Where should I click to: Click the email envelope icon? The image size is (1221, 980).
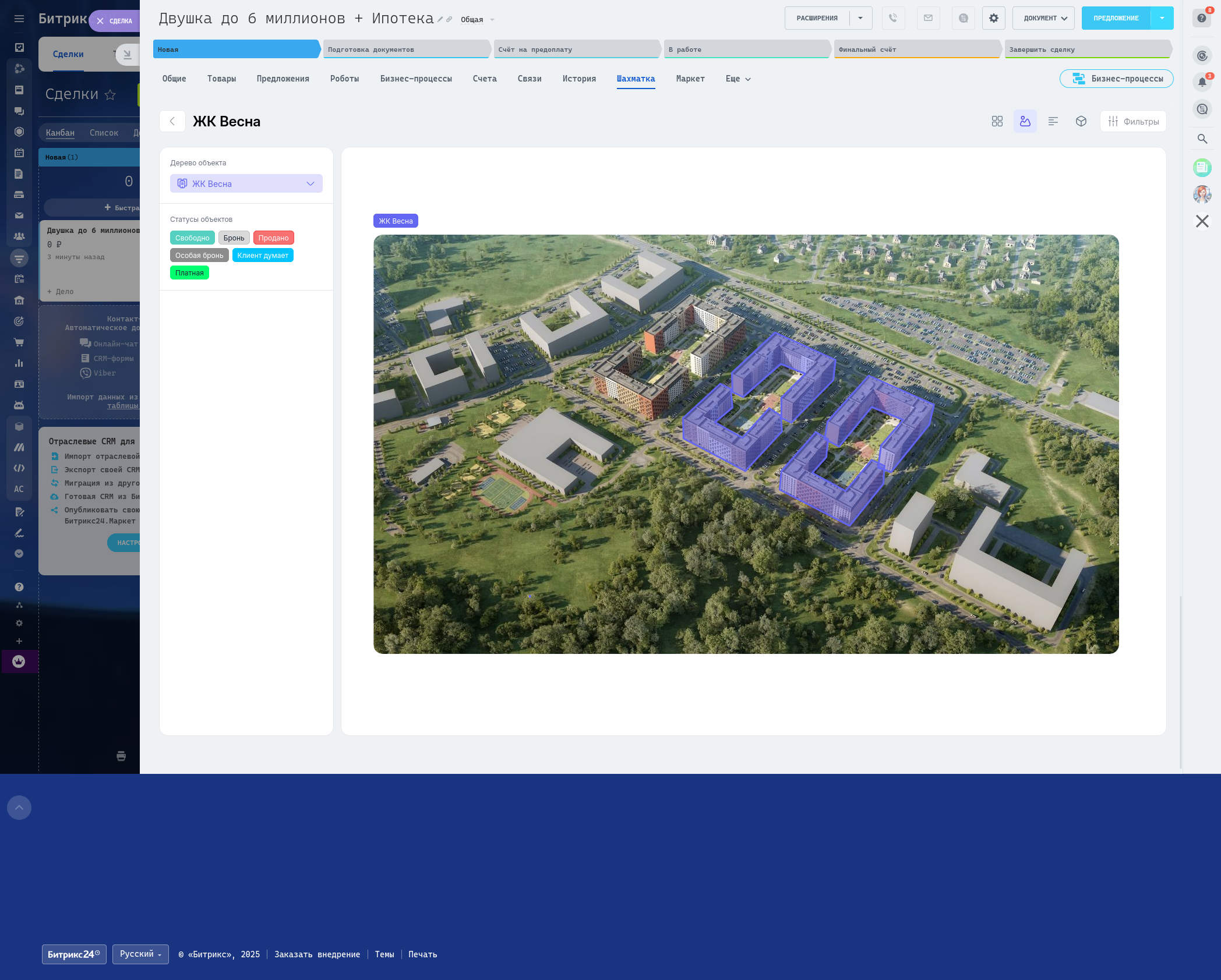click(x=928, y=18)
